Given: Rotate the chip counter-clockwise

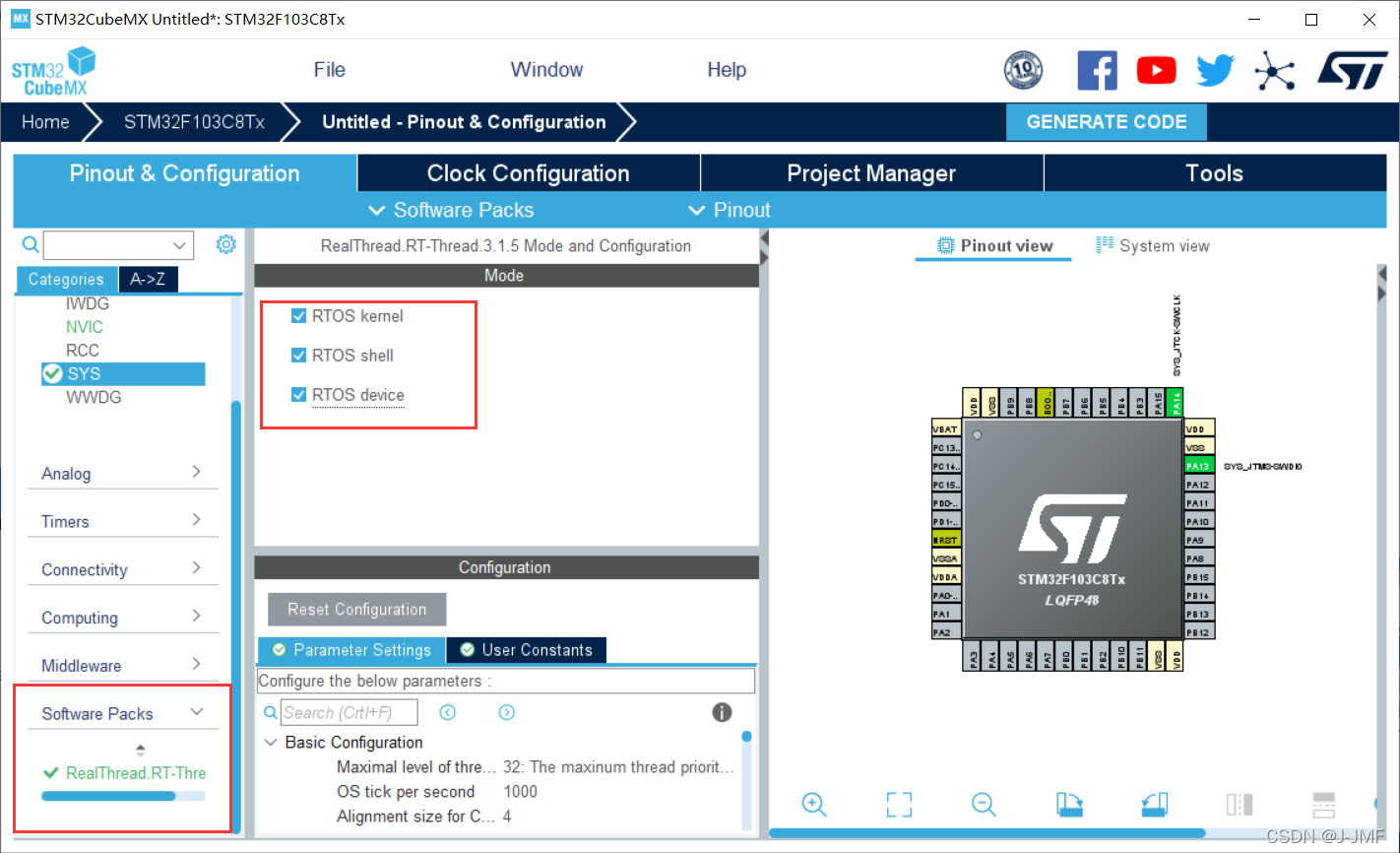Looking at the screenshot, I should [x=1154, y=804].
